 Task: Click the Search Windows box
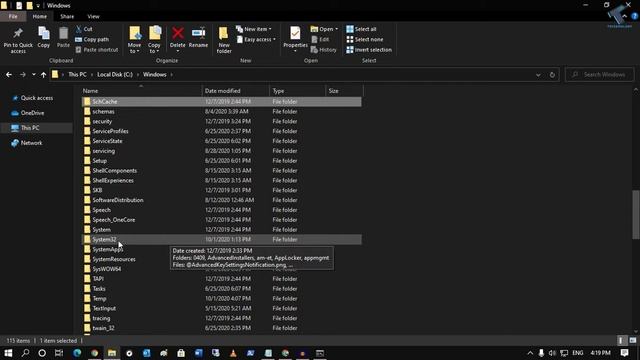click(600, 75)
